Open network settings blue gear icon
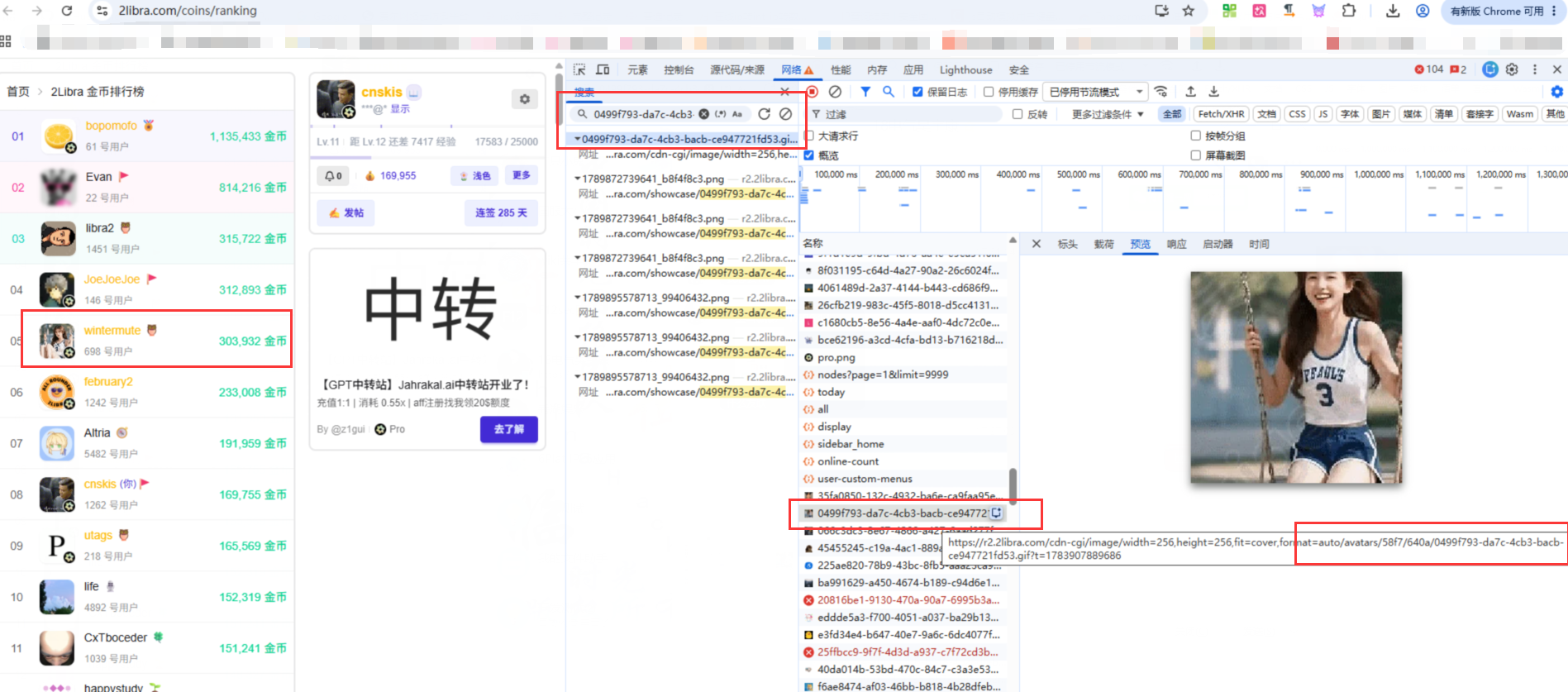Viewport: 1568px width, 692px height. 1557,92
